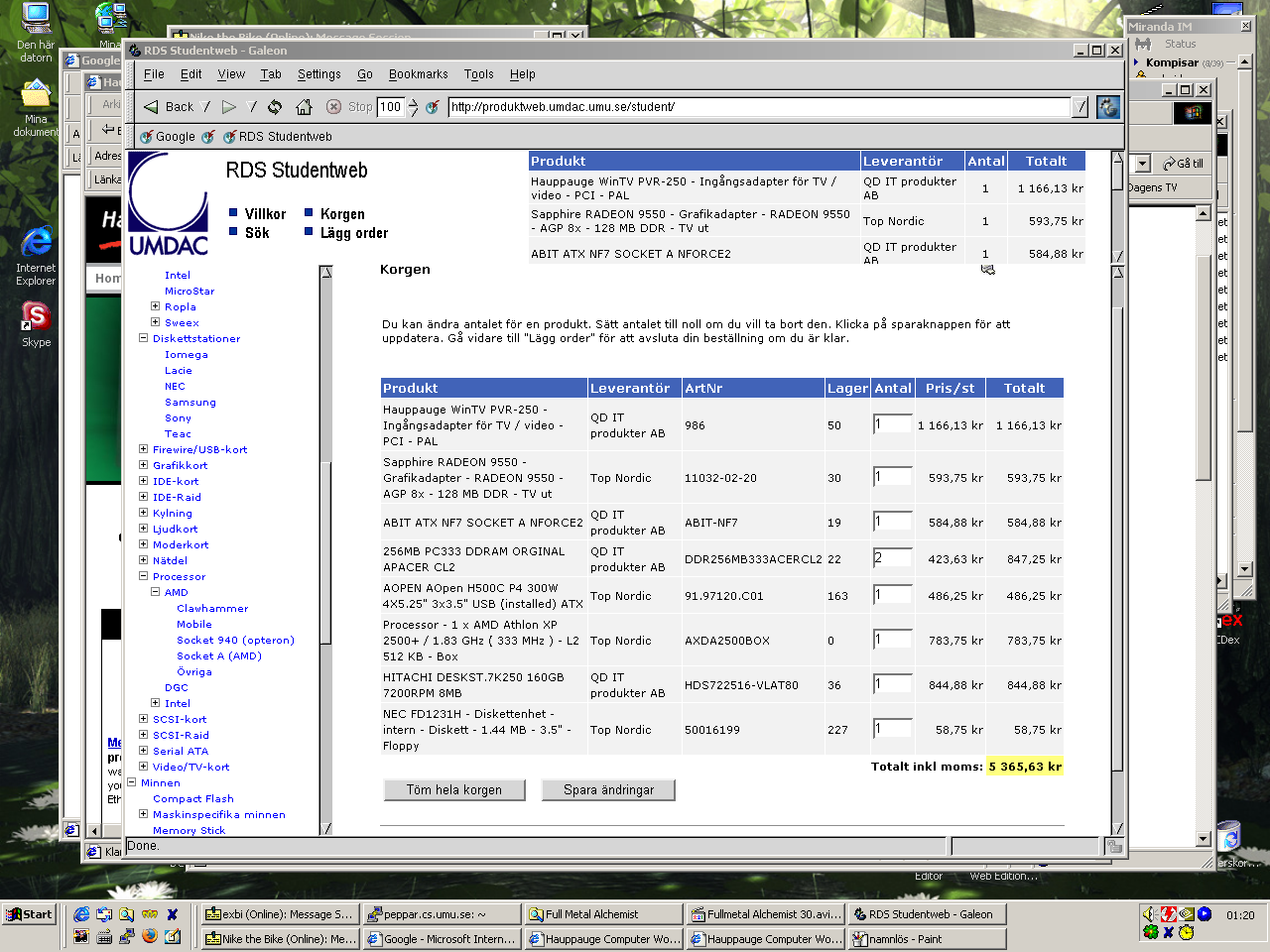1270x952 pixels.
Task: Click the Spara ändringar button
Action: click(608, 790)
